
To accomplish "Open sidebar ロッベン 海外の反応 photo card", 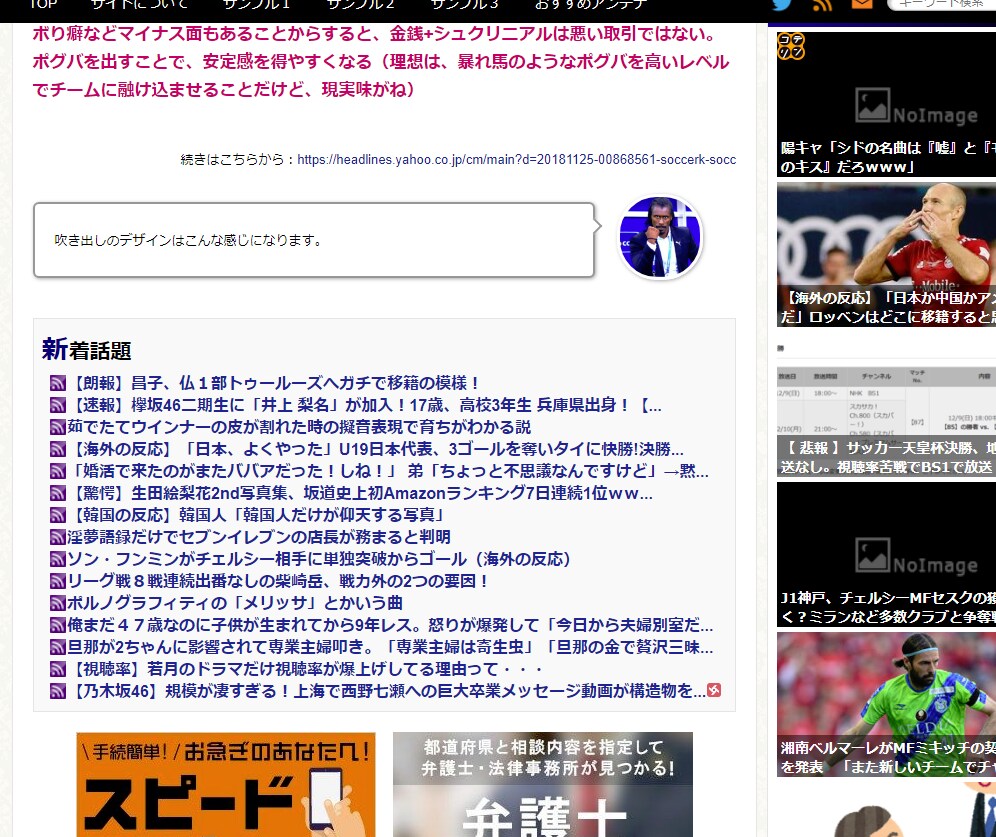I will (886, 255).
